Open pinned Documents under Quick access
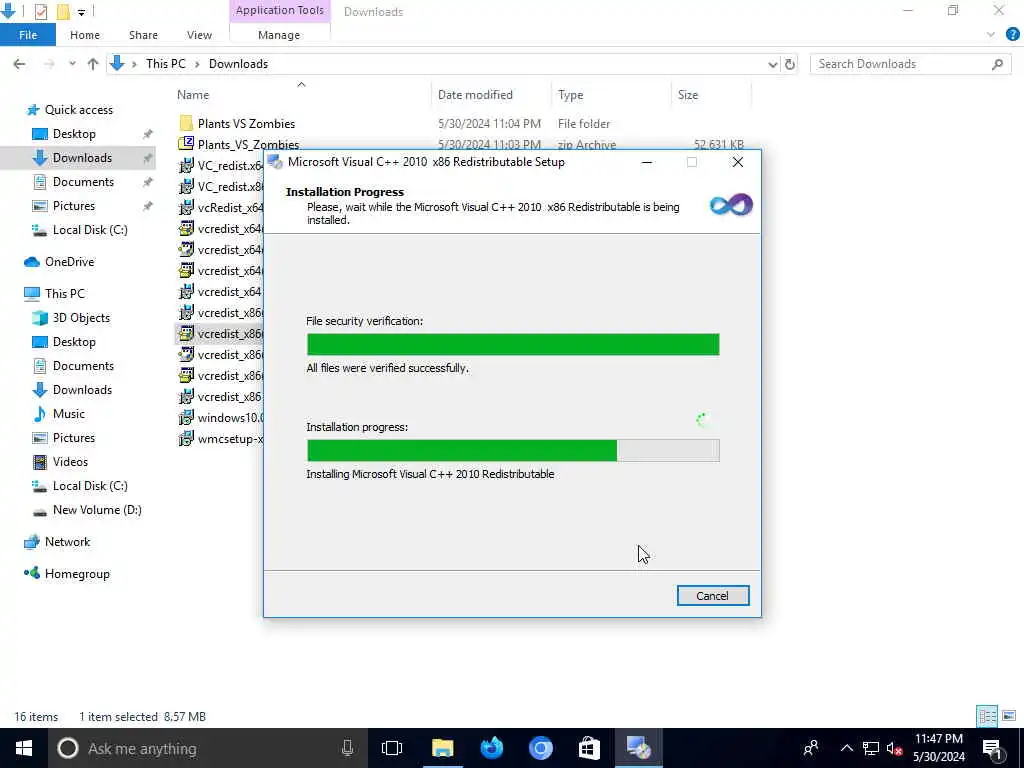The height and width of the screenshot is (768, 1024). (x=83, y=182)
